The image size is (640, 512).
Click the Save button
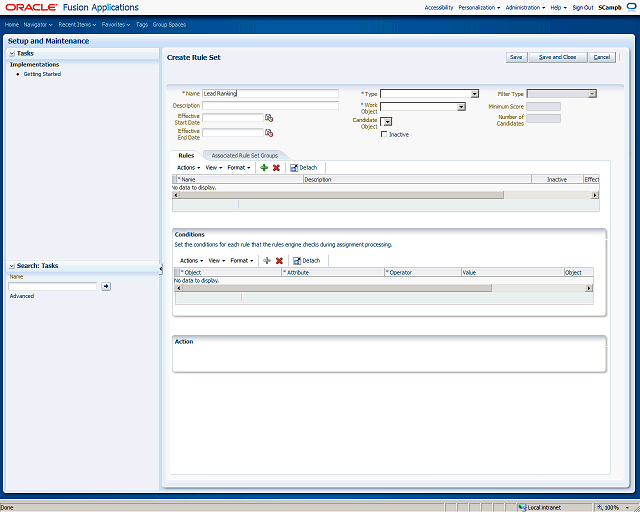[516, 57]
